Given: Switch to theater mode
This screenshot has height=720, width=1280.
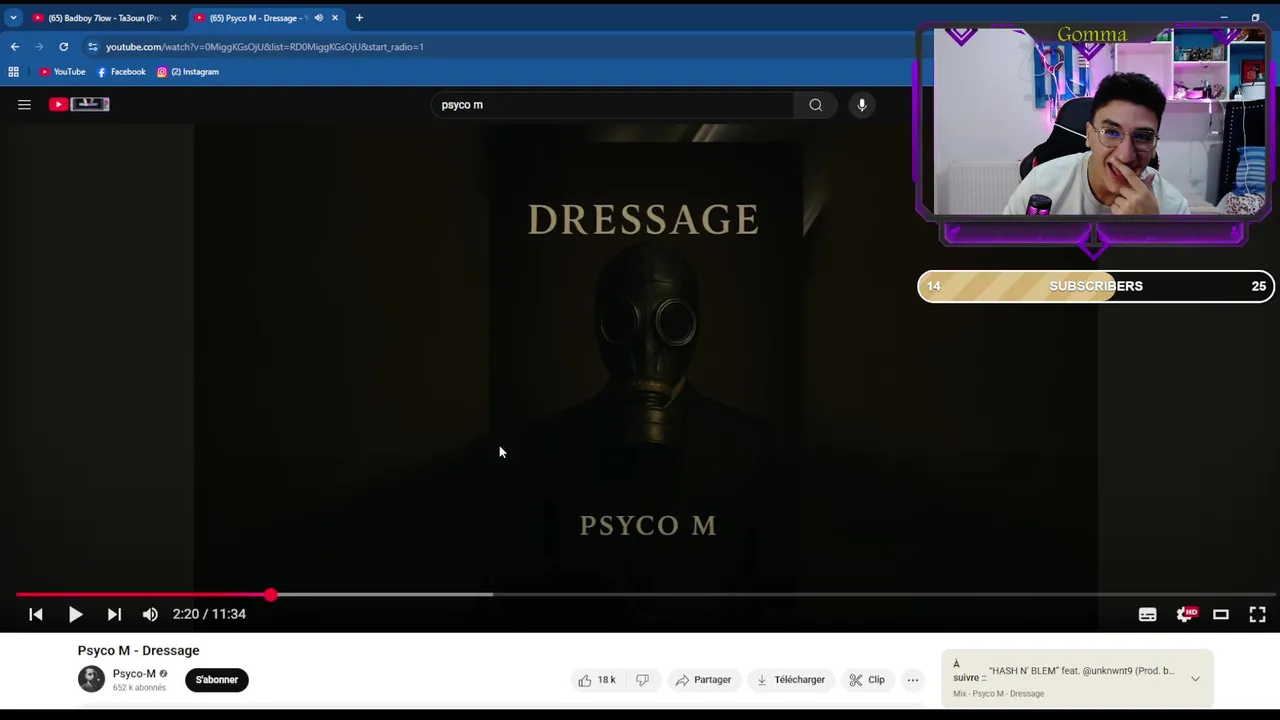Looking at the screenshot, I should tap(1221, 615).
